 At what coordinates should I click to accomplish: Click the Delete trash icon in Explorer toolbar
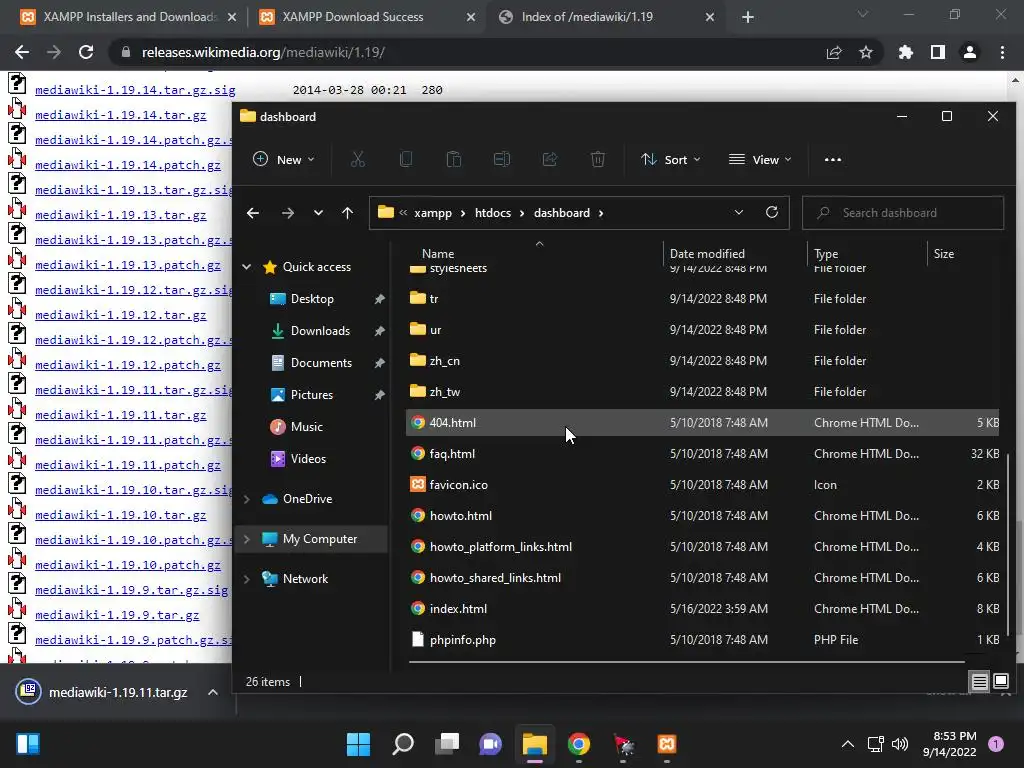click(x=598, y=159)
